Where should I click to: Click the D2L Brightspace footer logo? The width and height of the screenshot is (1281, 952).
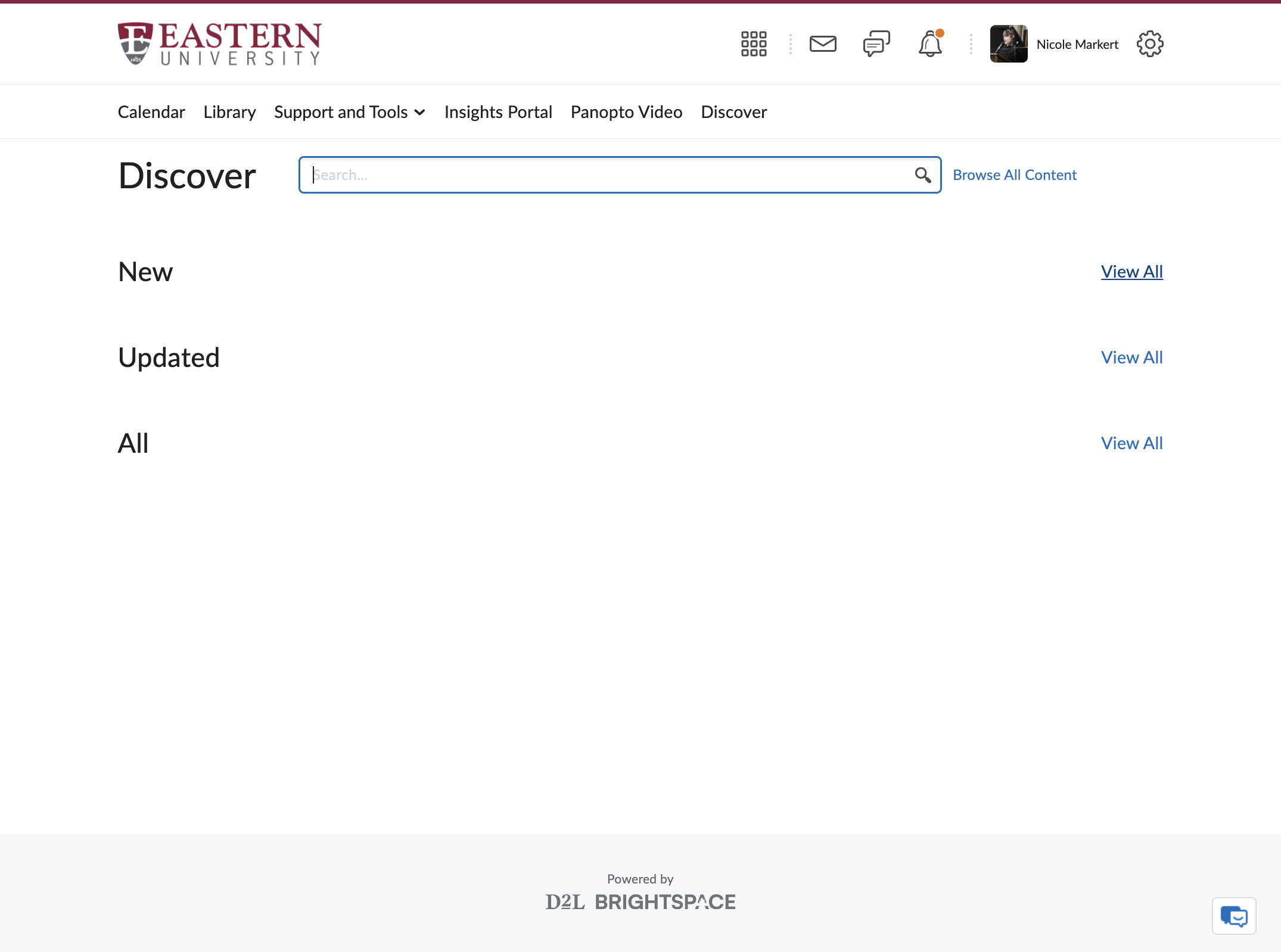click(x=640, y=902)
